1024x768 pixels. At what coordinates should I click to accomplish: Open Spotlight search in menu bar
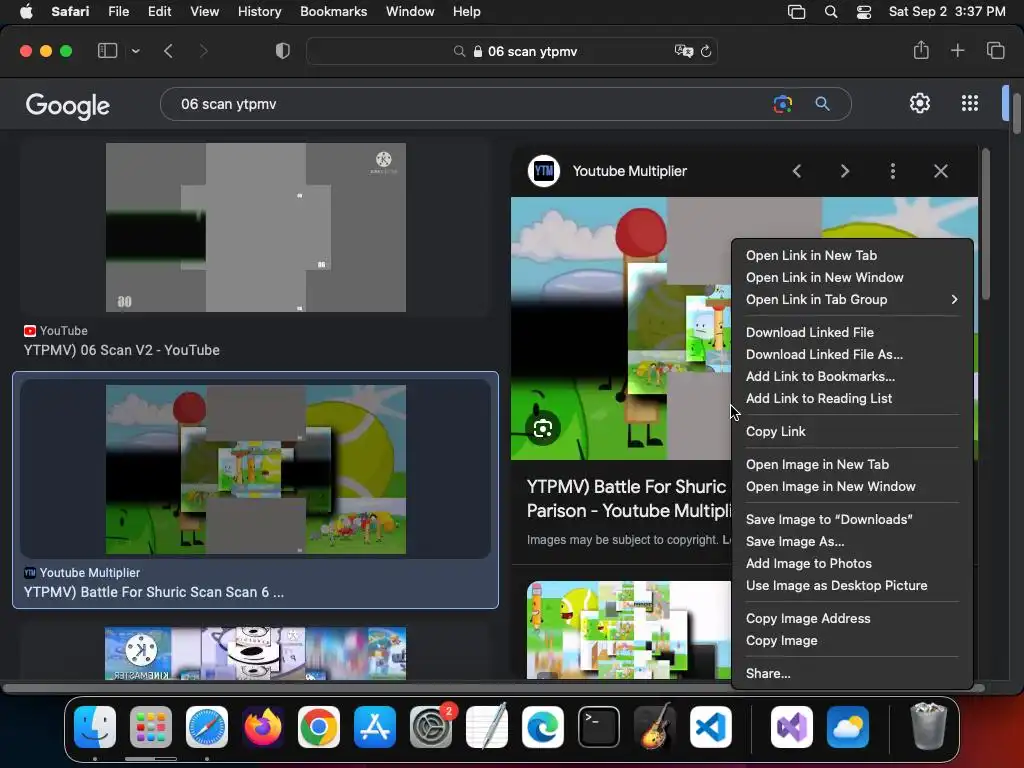pos(831,12)
